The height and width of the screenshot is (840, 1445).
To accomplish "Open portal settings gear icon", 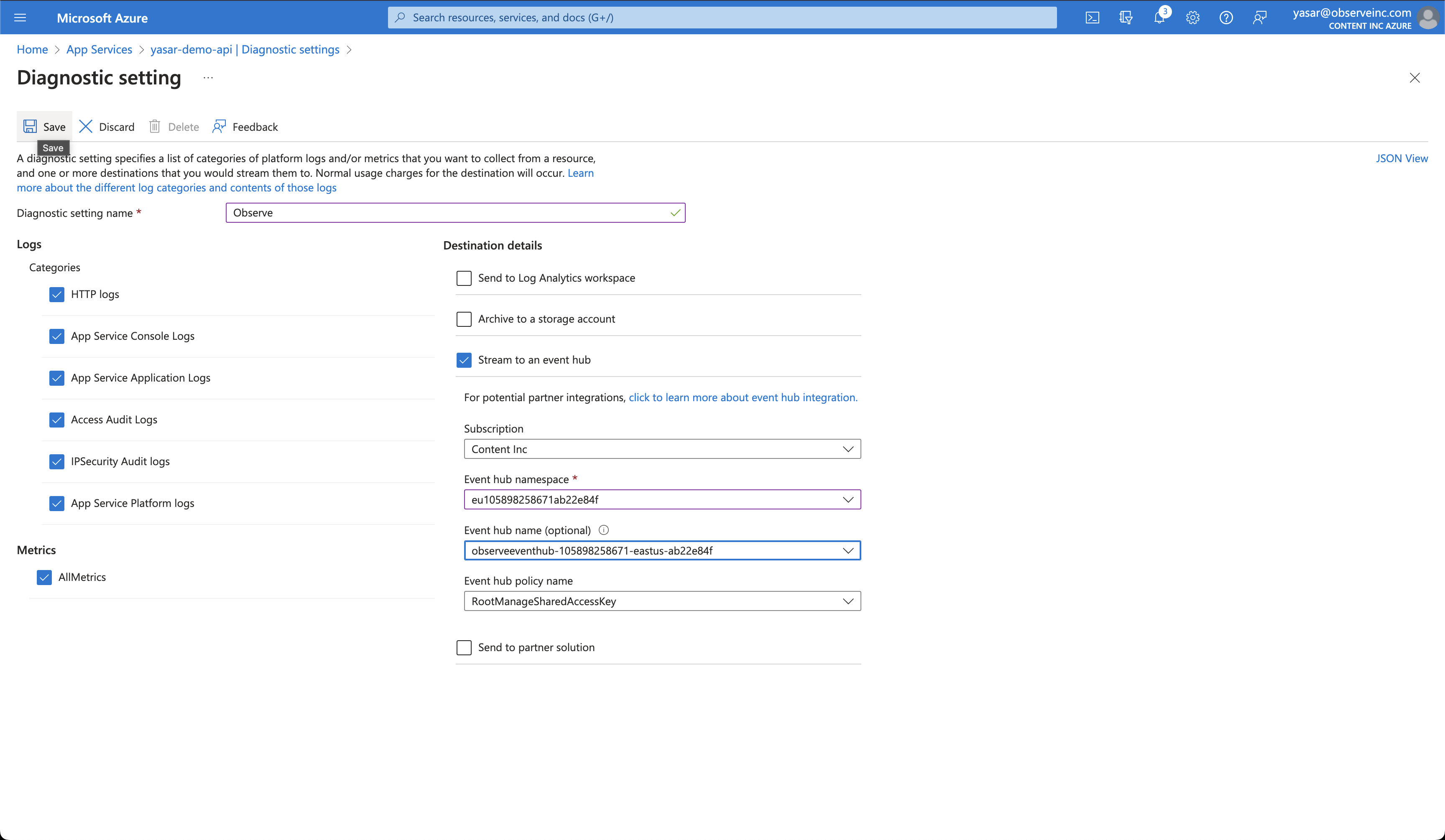I will (x=1193, y=18).
